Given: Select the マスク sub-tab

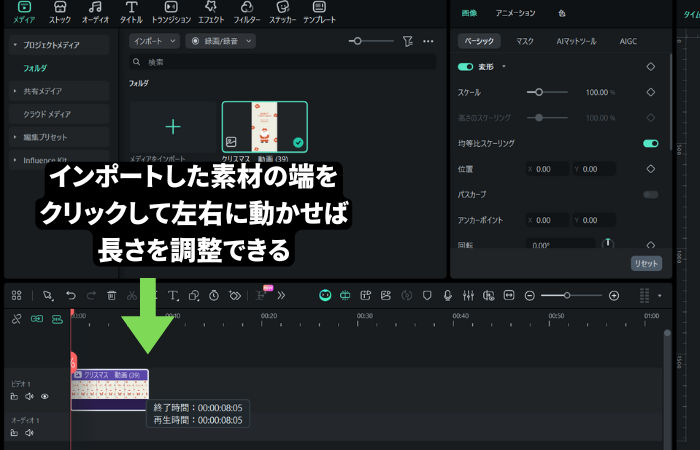Looking at the screenshot, I should point(525,41).
